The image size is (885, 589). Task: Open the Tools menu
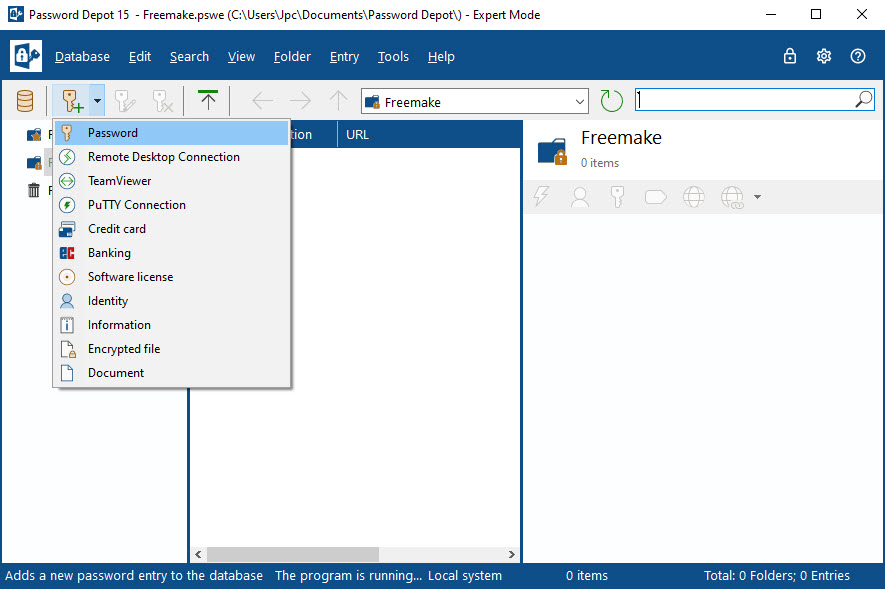[x=393, y=56]
